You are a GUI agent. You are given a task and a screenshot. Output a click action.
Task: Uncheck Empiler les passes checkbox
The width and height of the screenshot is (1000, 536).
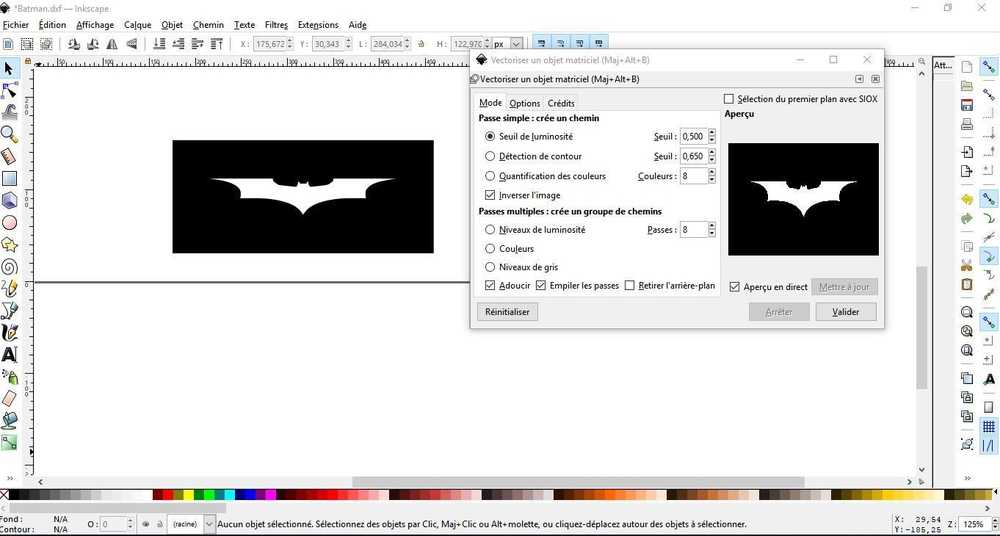(541, 286)
